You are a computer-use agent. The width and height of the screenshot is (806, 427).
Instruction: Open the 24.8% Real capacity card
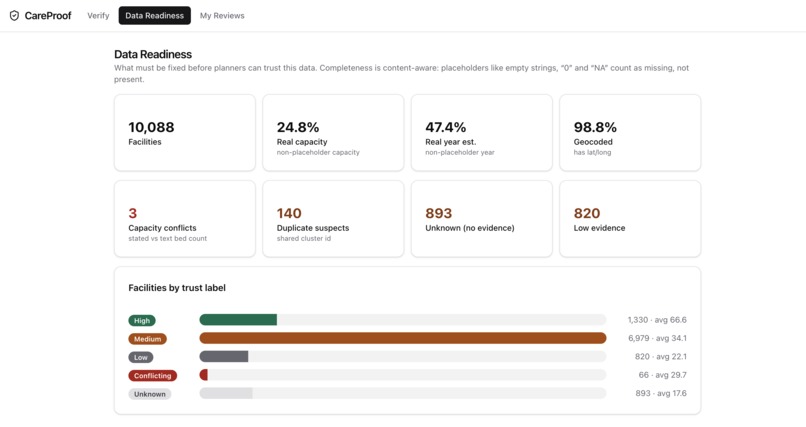(x=333, y=133)
